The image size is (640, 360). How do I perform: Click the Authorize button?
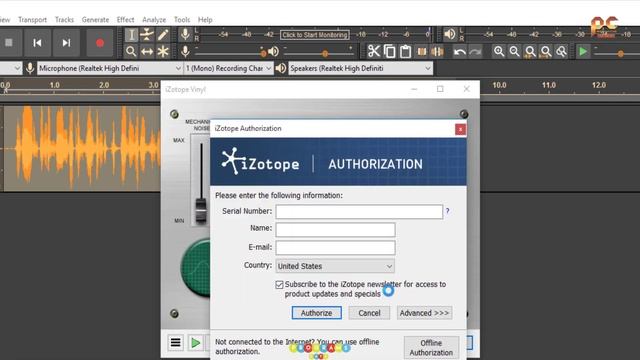point(316,313)
